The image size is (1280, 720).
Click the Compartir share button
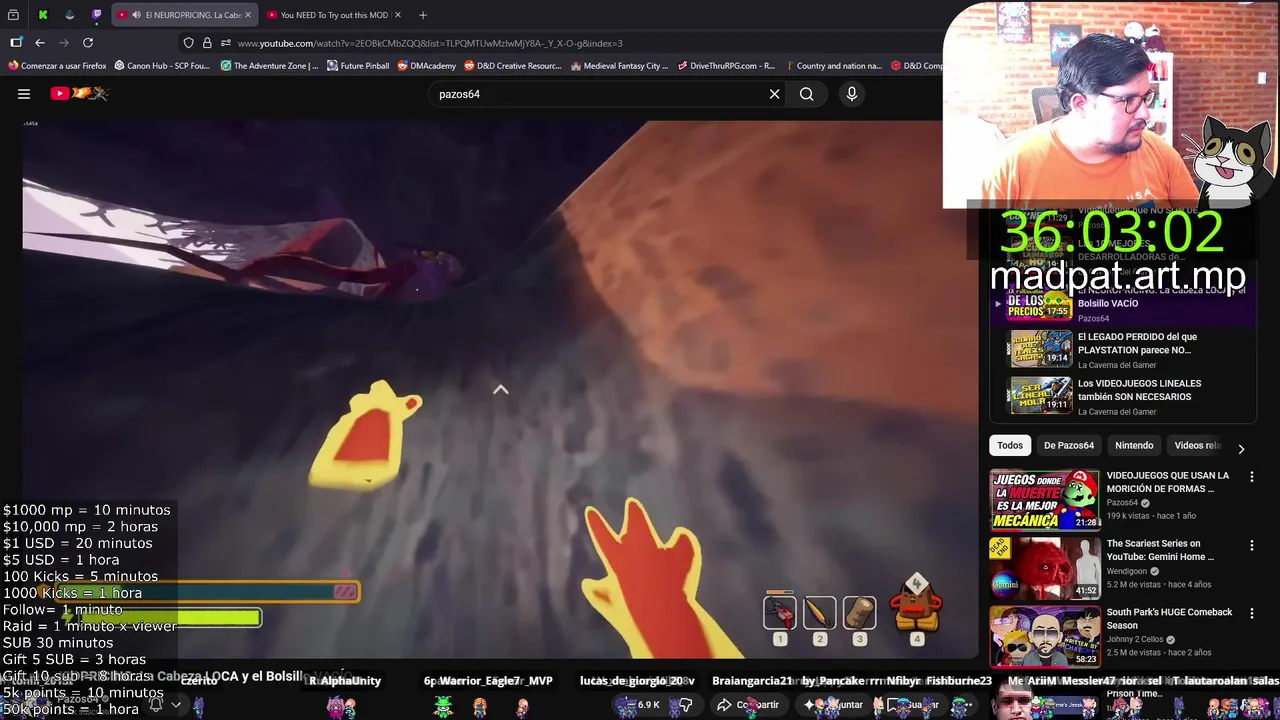[x=748, y=705]
